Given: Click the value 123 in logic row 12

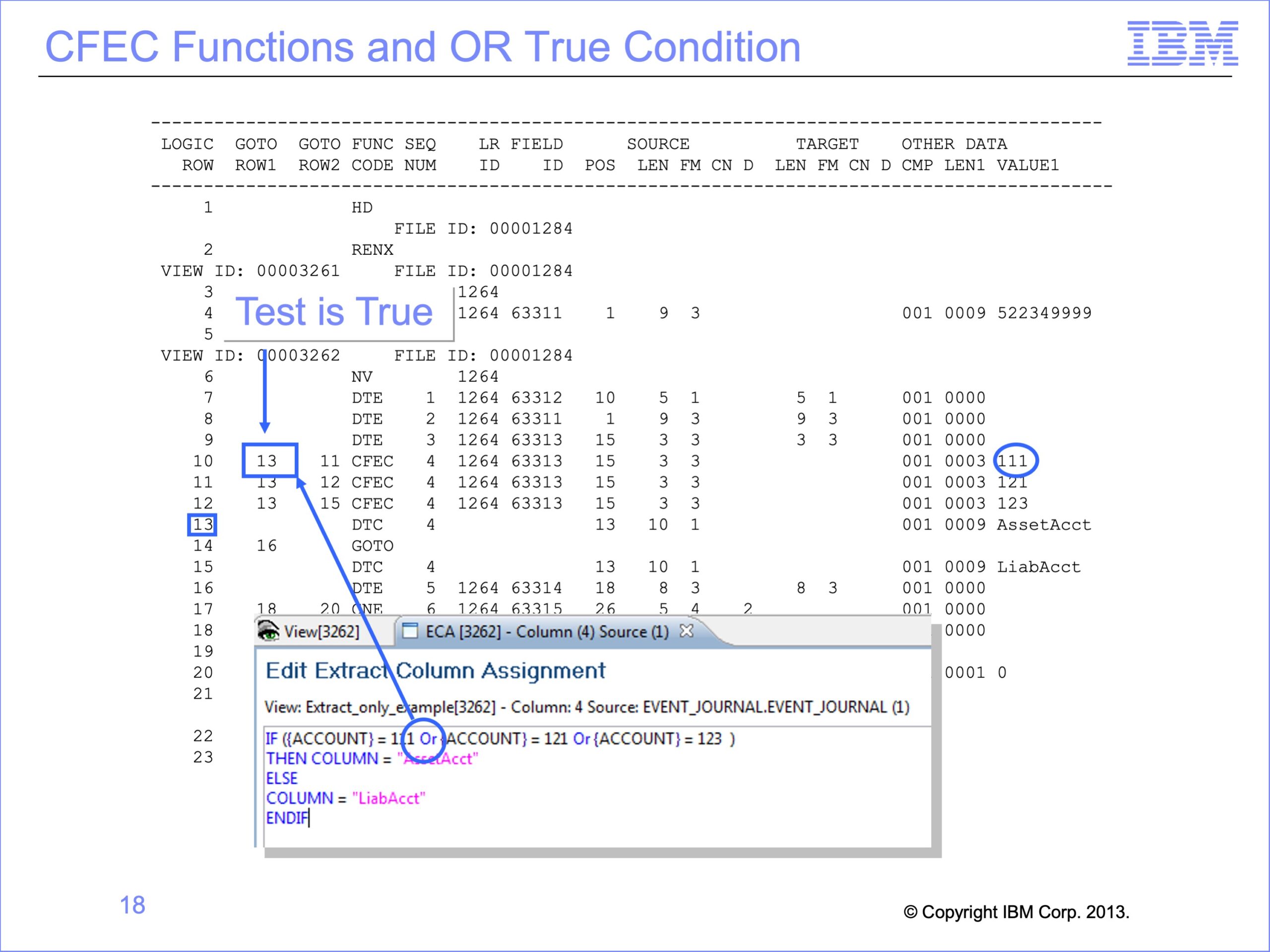Looking at the screenshot, I should point(1012,504).
